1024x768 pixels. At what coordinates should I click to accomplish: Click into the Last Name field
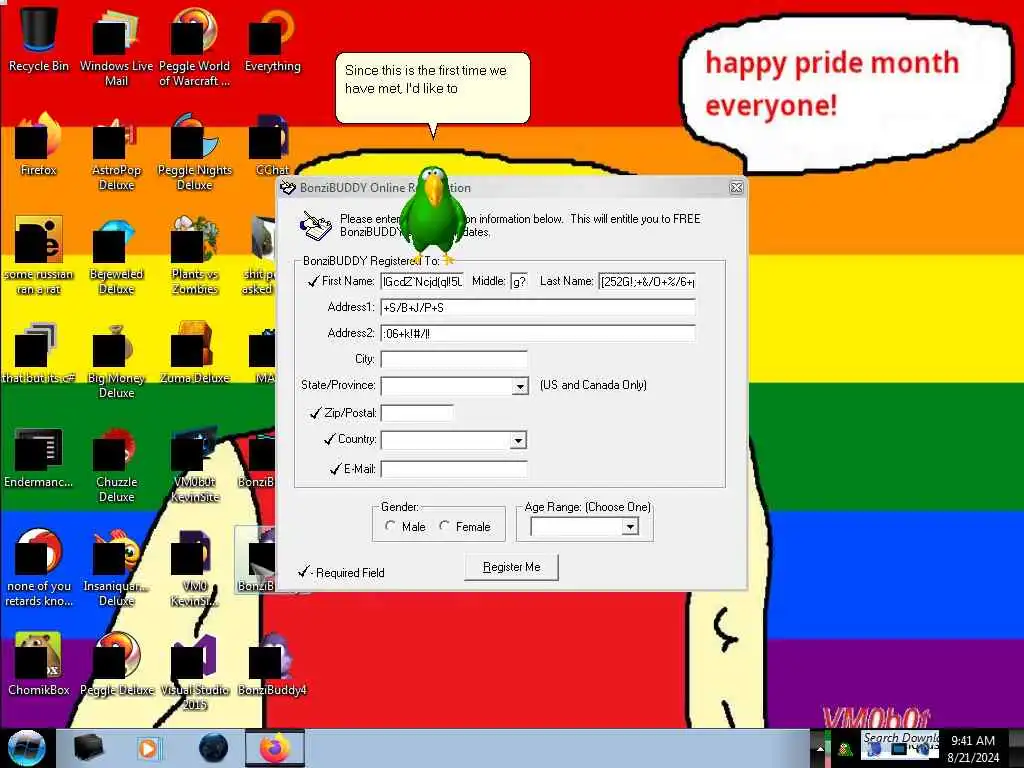pos(647,281)
